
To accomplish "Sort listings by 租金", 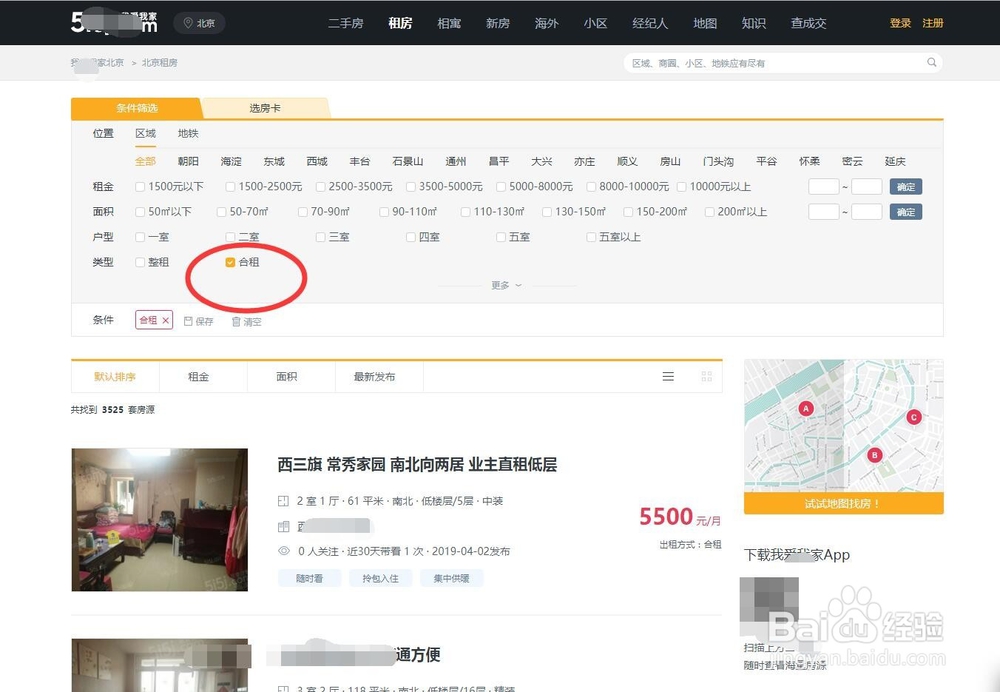I will pyautogui.click(x=198, y=376).
